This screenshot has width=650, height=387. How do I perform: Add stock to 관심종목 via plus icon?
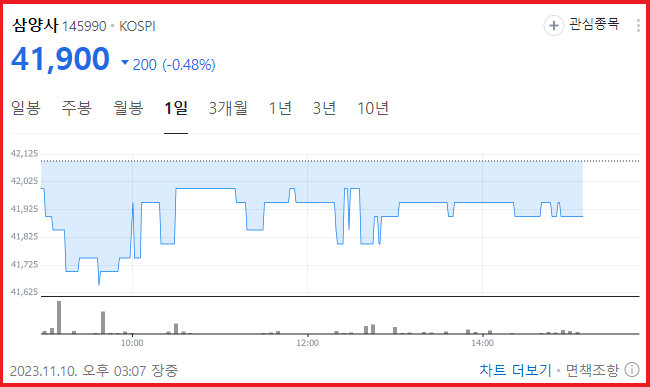pos(553,26)
